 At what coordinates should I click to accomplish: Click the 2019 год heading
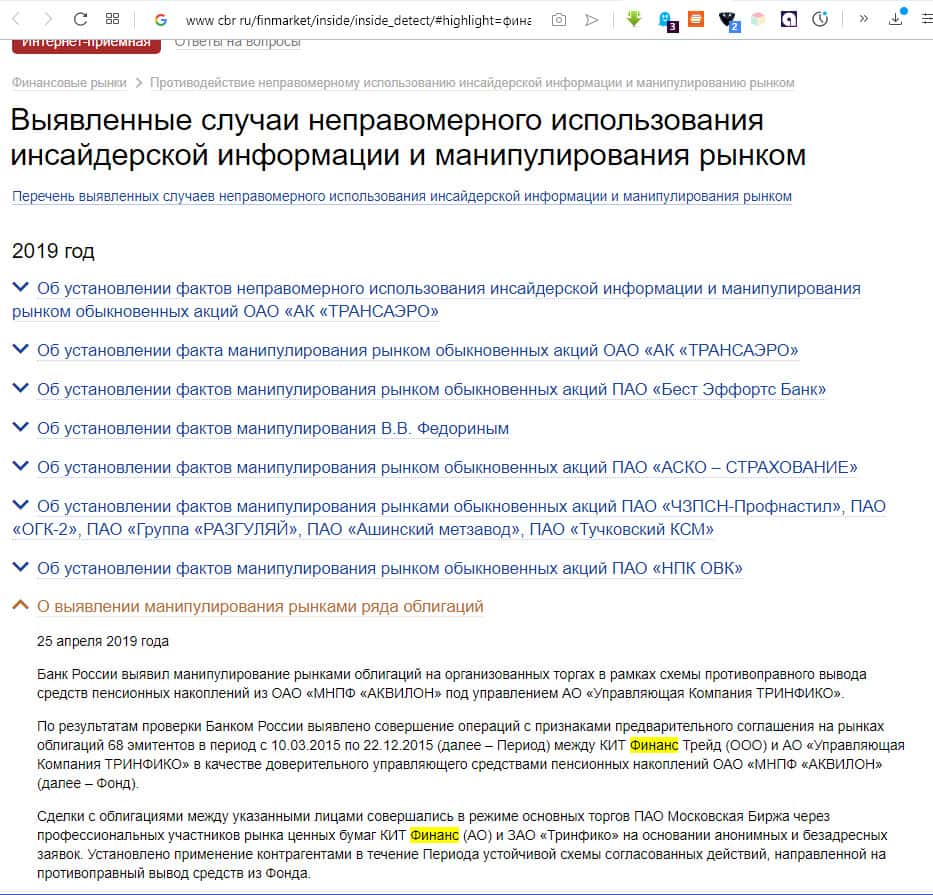[x=53, y=251]
